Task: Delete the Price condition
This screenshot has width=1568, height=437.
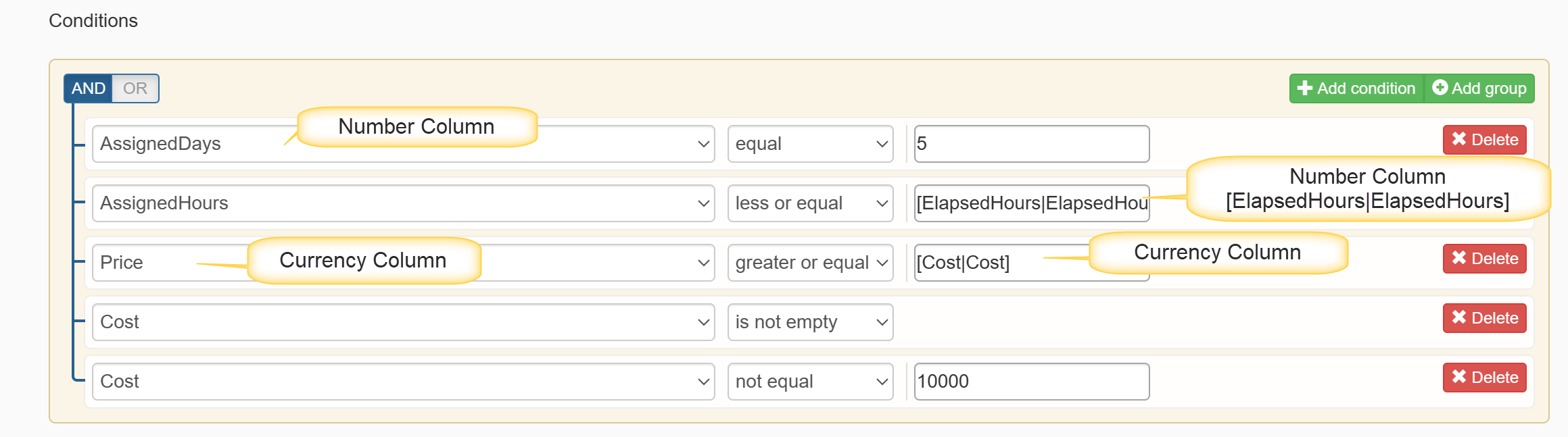Action: pyautogui.click(x=1484, y=259)
